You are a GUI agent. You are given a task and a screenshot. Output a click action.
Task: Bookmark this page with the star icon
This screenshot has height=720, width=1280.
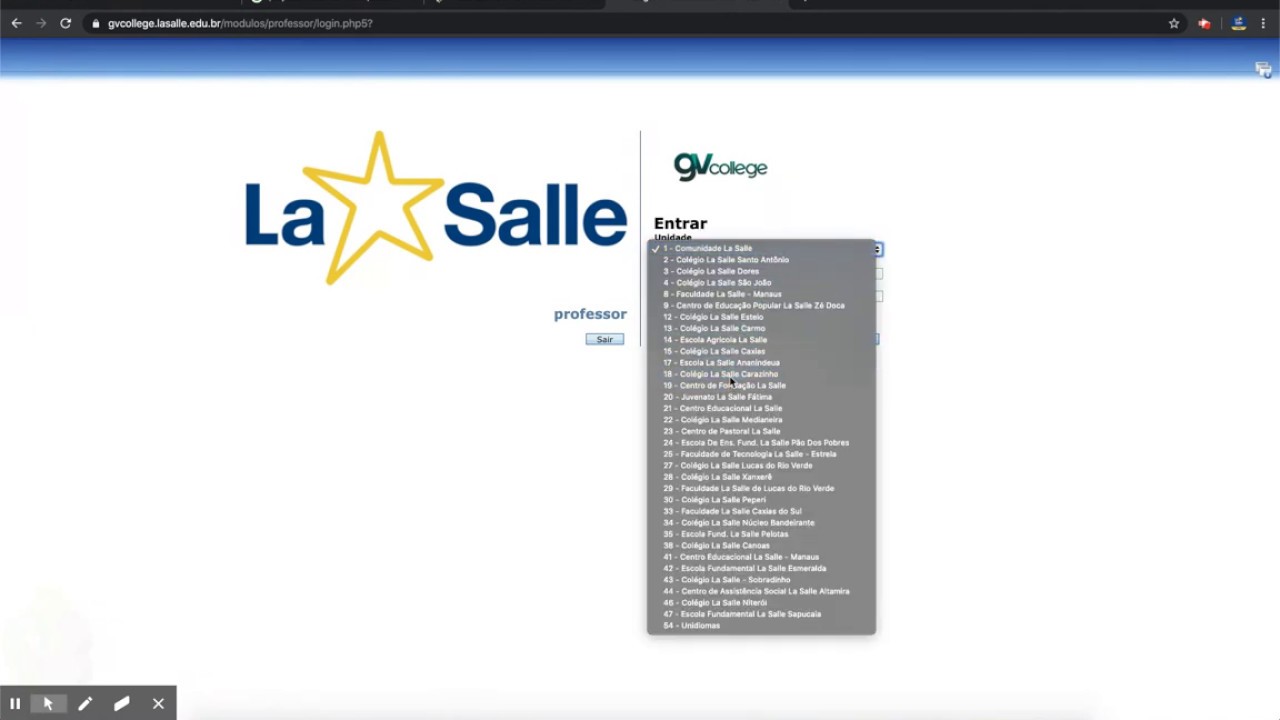(1174, 23)
